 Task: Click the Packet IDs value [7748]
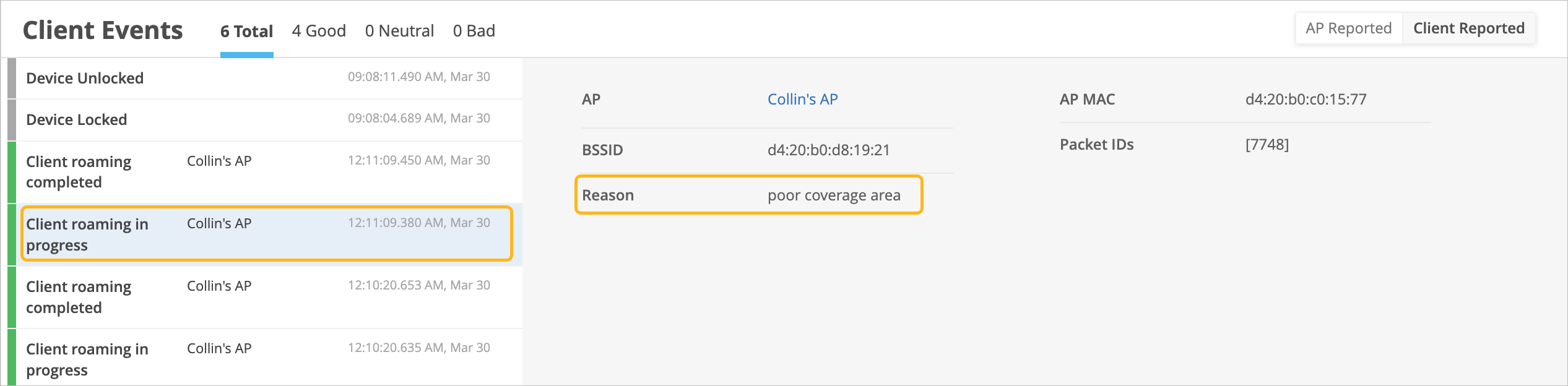1267,145
